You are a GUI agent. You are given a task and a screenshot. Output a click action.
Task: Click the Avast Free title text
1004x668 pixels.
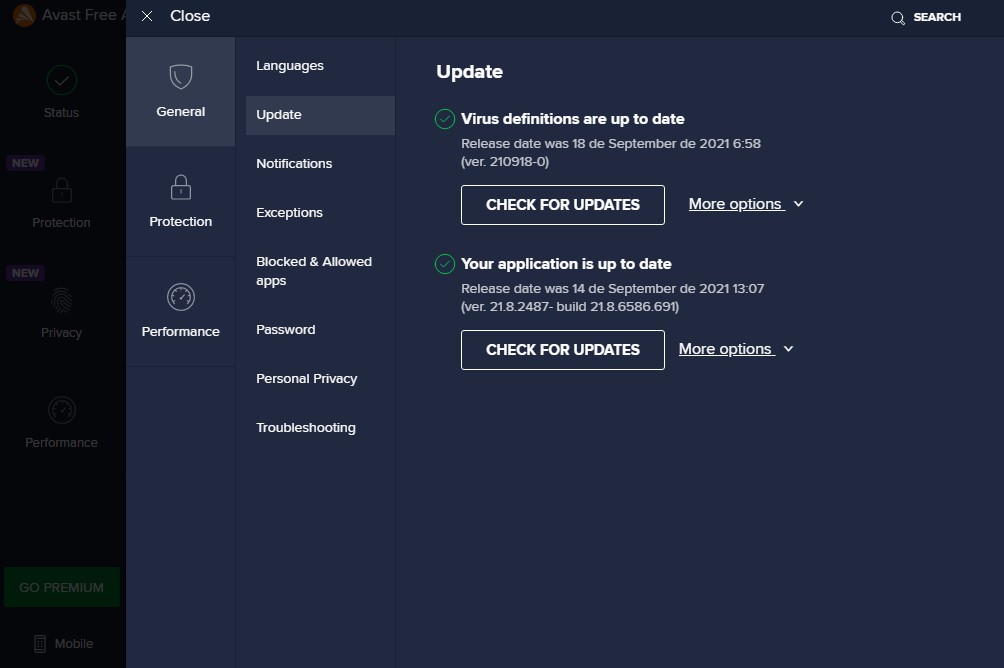[82, 15]
